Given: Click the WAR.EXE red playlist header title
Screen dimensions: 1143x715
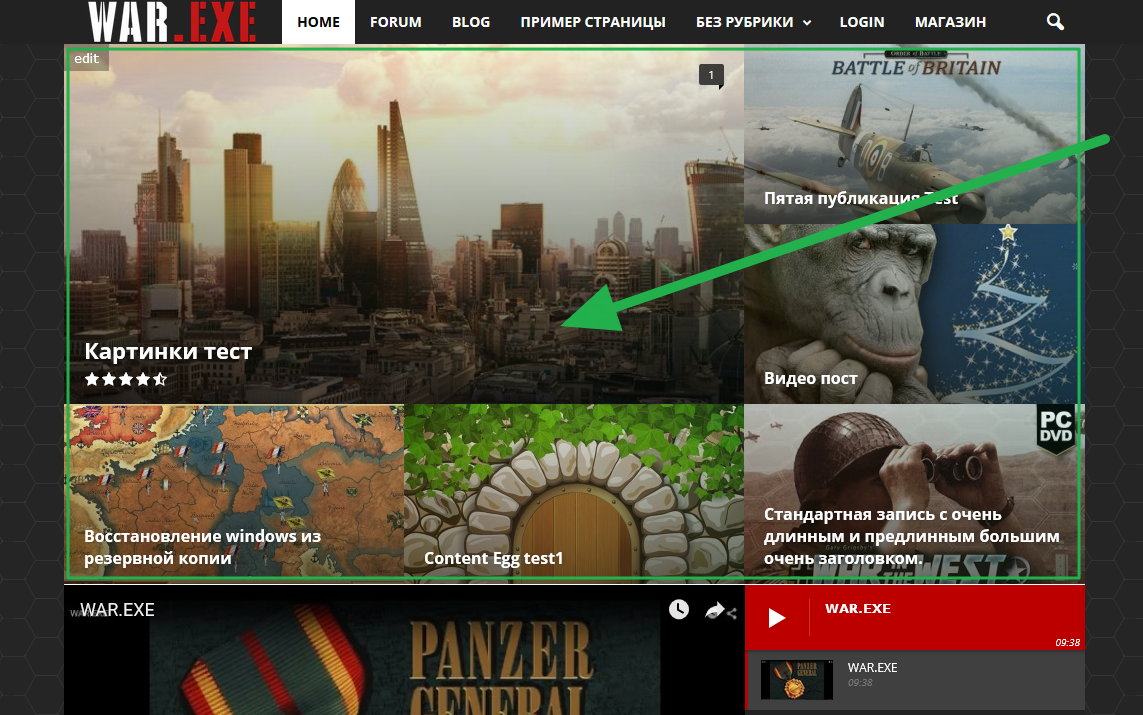Looking at the screenshot, I should (x=857, y=609).
